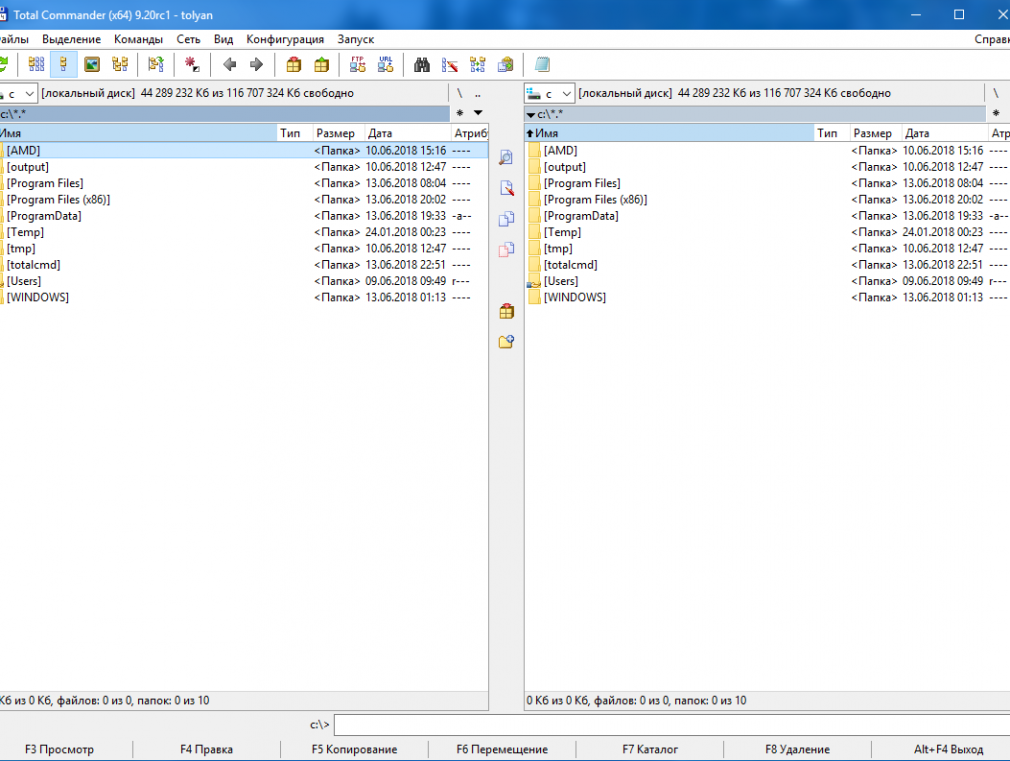This screenshot has width=1010, height=761.
Task: Go back with the left arrow icon
Action: pos(229,64)
